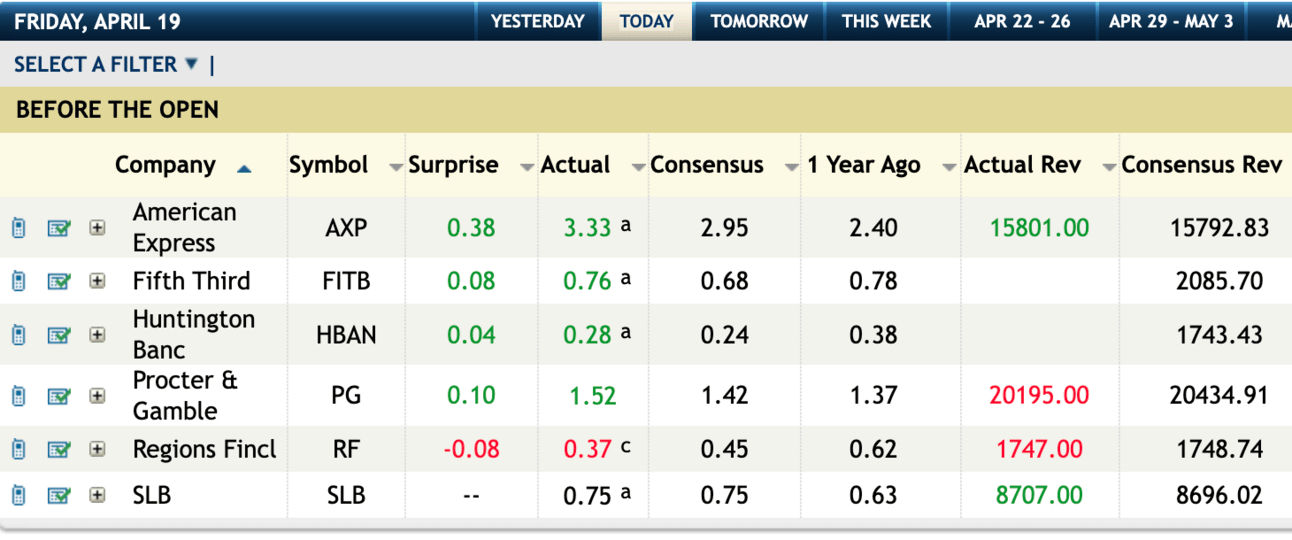Click the calendar checkmark icon for Fifth Third
Image resolution: width=1292 pixels, height=540 pixels.
(59, 281)
